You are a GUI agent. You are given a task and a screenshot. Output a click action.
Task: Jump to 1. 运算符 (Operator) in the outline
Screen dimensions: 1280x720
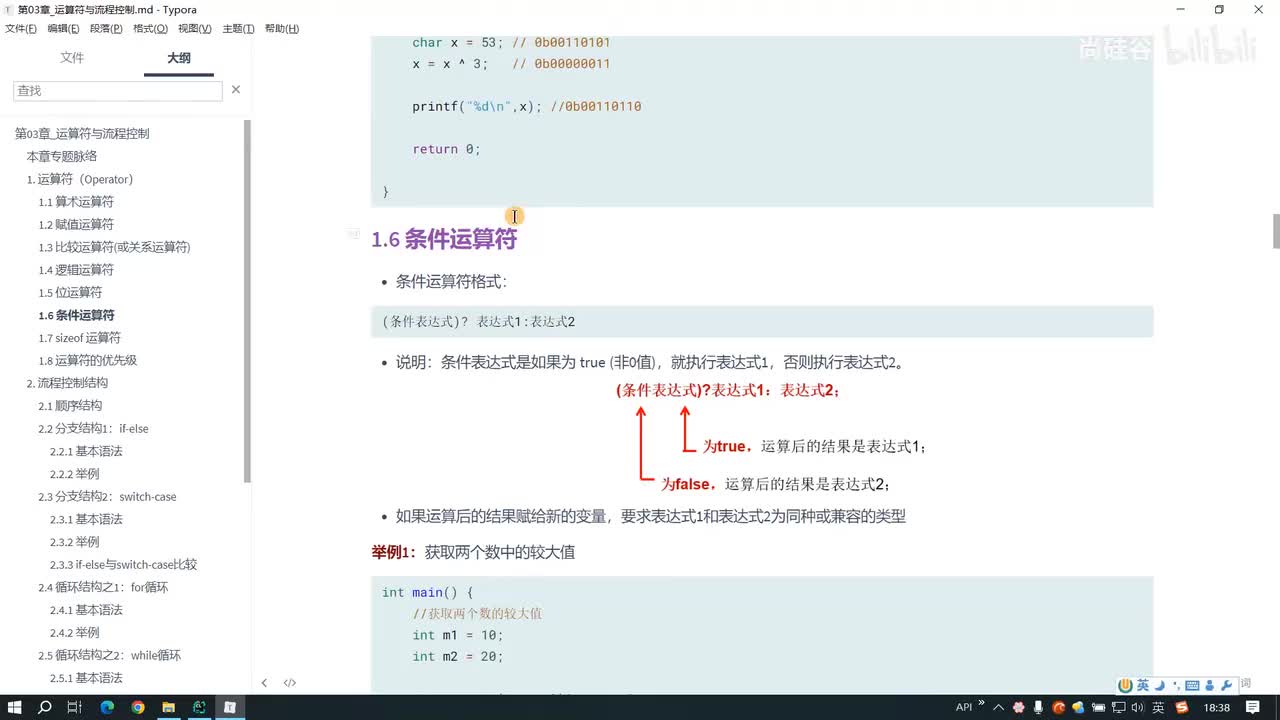(80, 180)
